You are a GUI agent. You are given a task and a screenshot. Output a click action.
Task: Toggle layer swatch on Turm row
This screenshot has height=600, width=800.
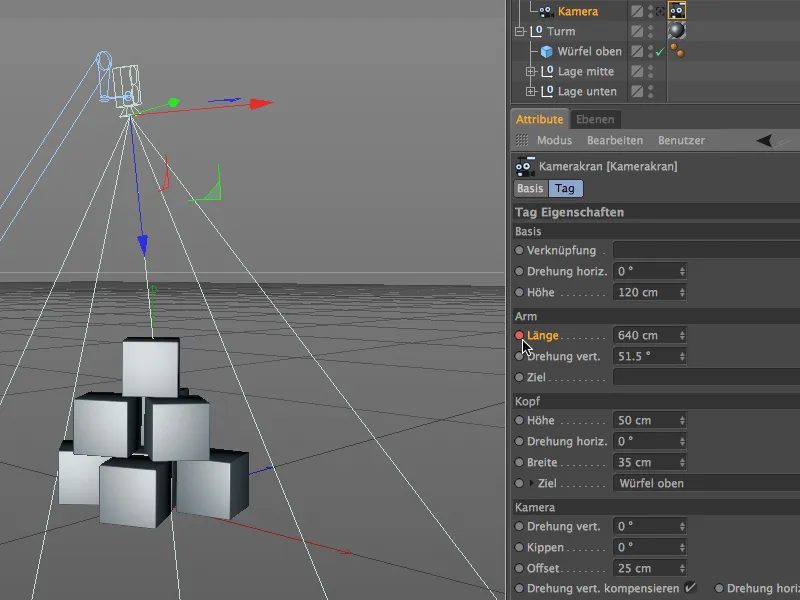pyautogui.click(x=637, y=31)
